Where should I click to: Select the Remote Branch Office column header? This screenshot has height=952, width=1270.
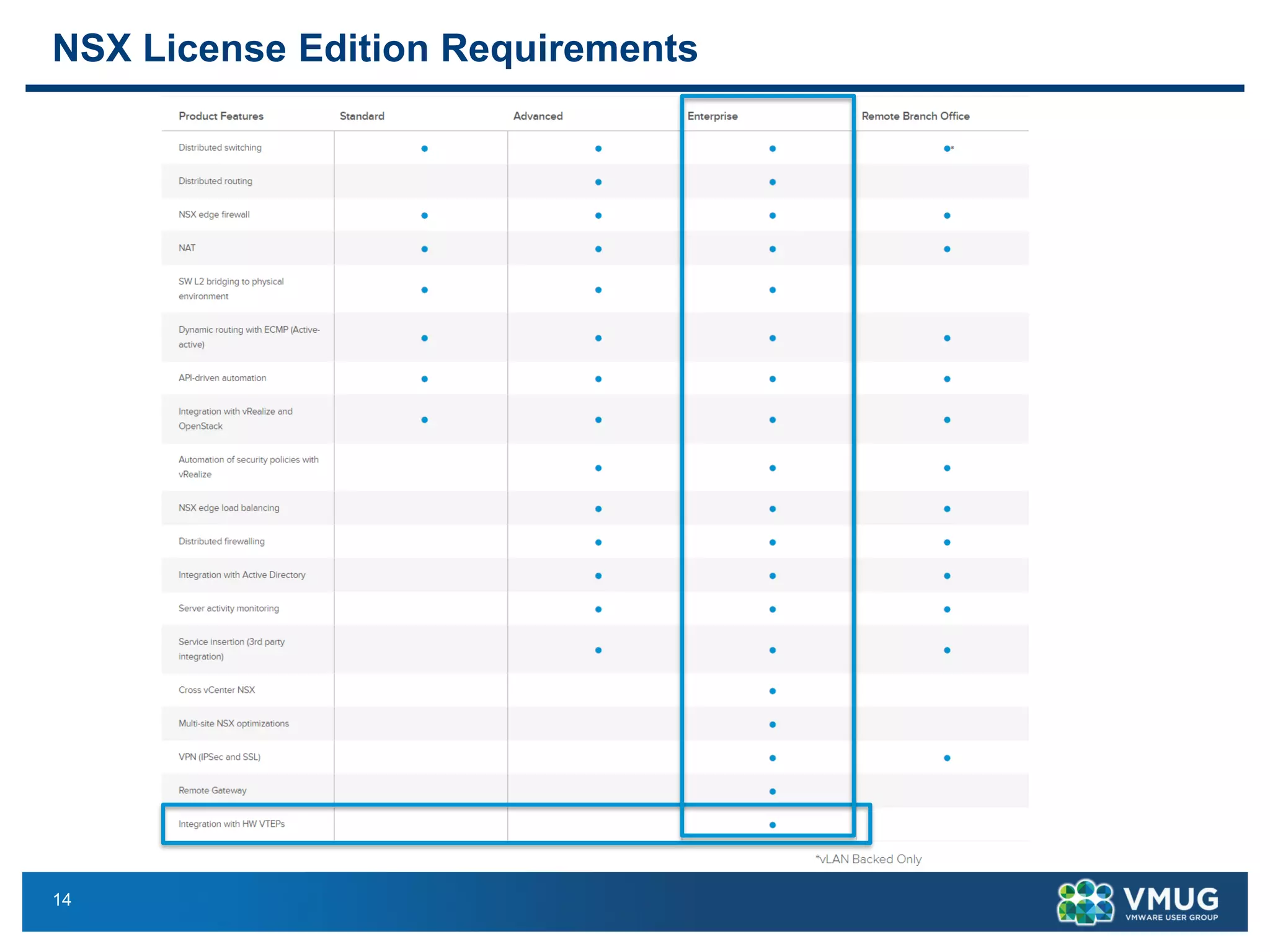915,116
